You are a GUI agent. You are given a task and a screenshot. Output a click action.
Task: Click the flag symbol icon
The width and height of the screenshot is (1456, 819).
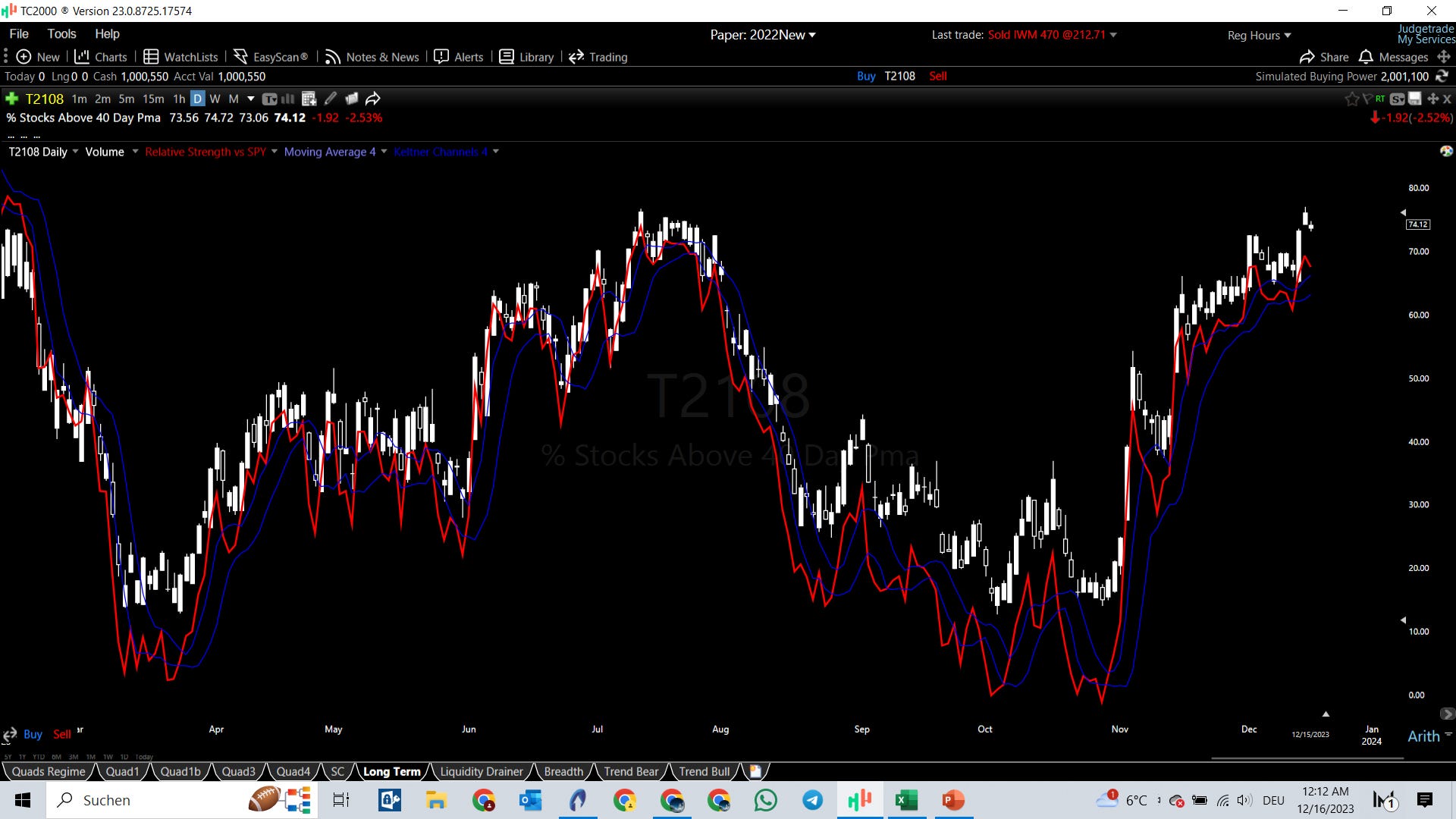[x=1367, y=99]
